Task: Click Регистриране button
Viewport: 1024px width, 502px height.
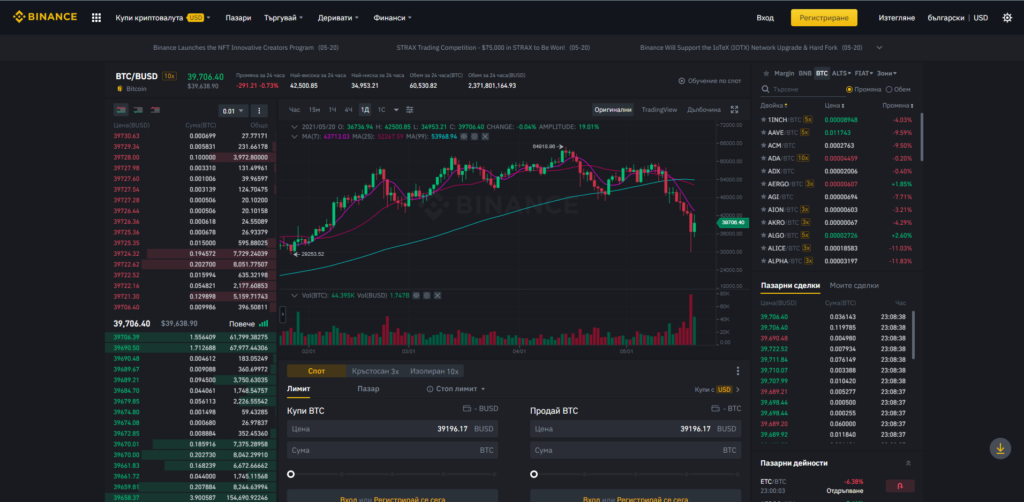Action: (x=824, y=18)
